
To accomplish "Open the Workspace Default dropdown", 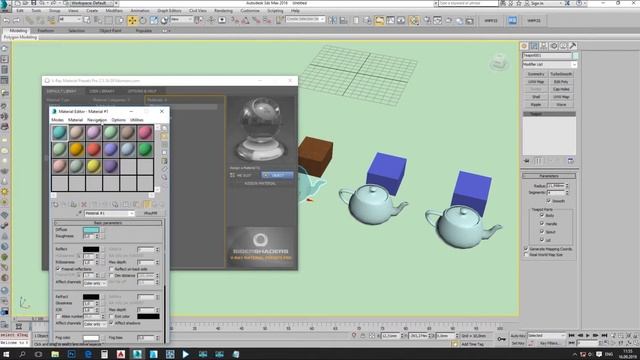I will 94,3.
